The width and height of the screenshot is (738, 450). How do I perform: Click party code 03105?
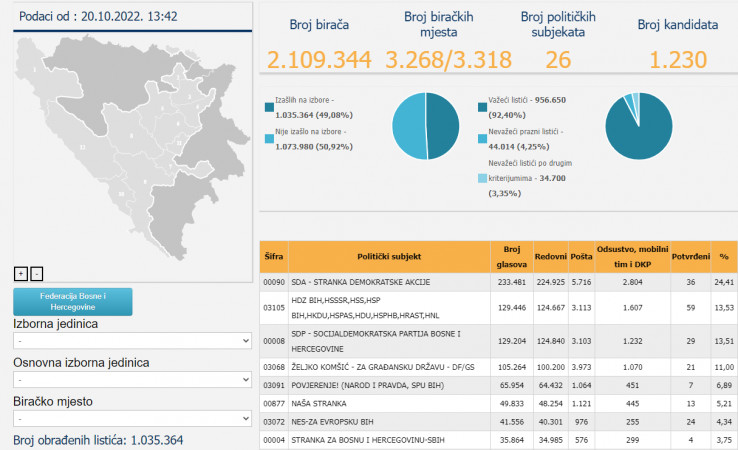click(274, 308)
